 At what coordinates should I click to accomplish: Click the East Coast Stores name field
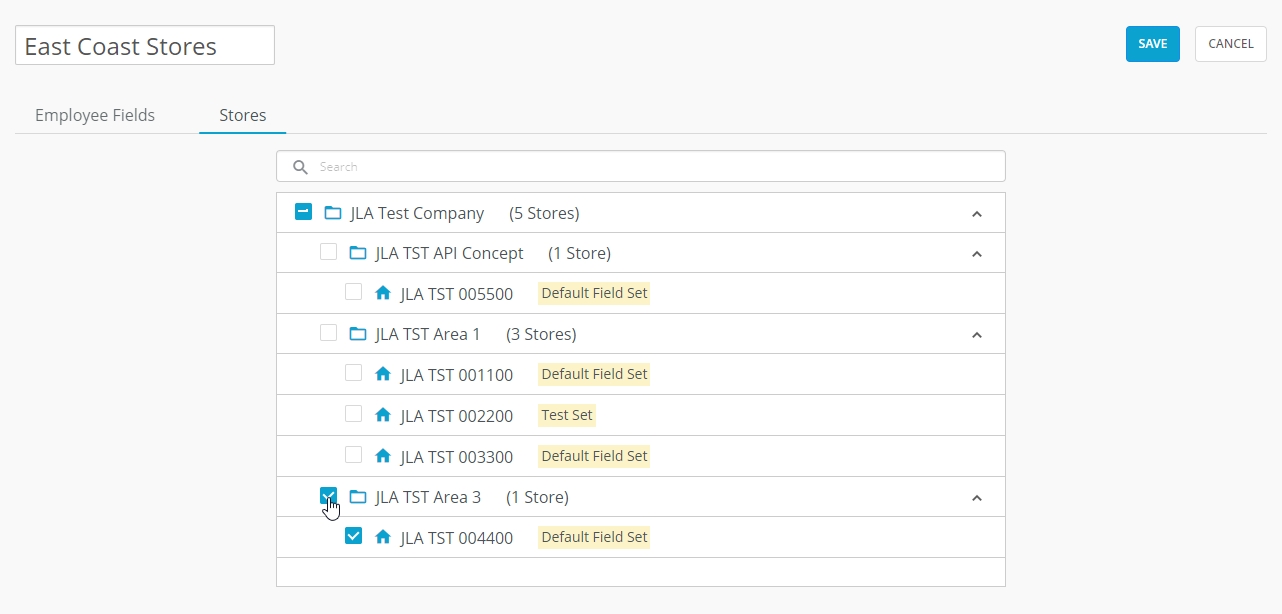(145, 46)
